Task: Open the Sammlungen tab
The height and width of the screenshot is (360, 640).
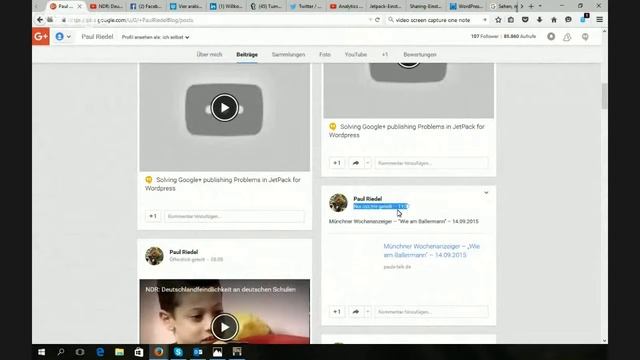Action: (288, 54)
